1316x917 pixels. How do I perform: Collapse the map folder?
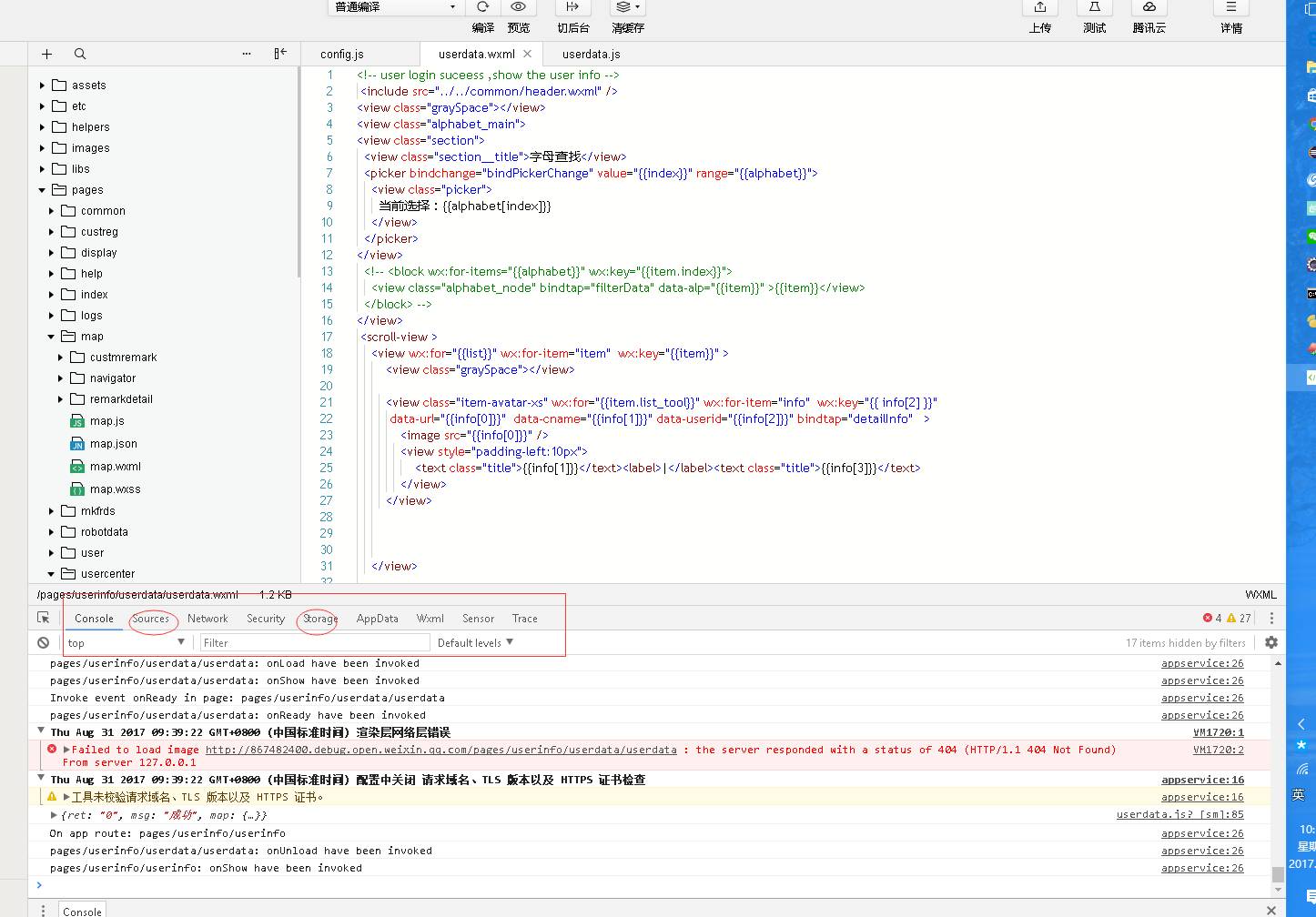click(51, 337)
